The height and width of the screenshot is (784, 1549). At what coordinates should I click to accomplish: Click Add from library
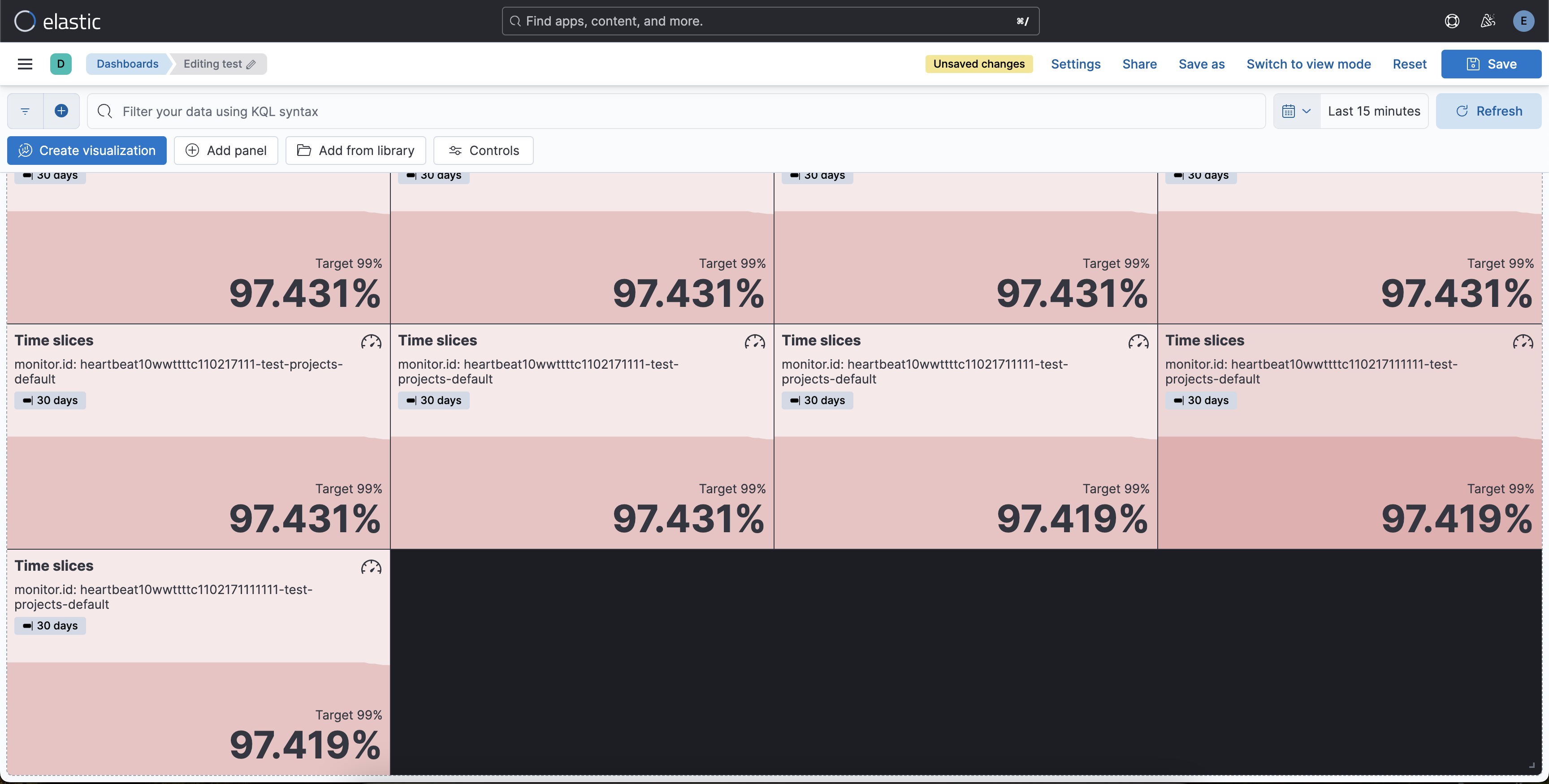(355, 151)
